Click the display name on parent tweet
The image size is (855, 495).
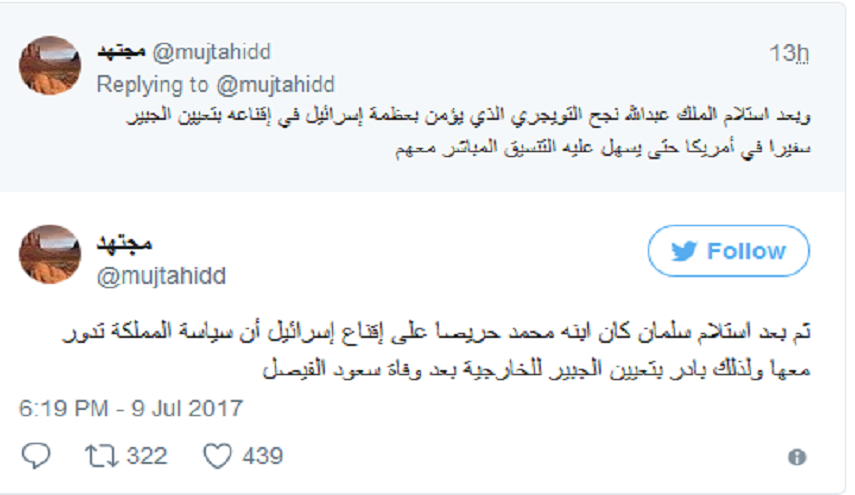(x=120, y=51)
